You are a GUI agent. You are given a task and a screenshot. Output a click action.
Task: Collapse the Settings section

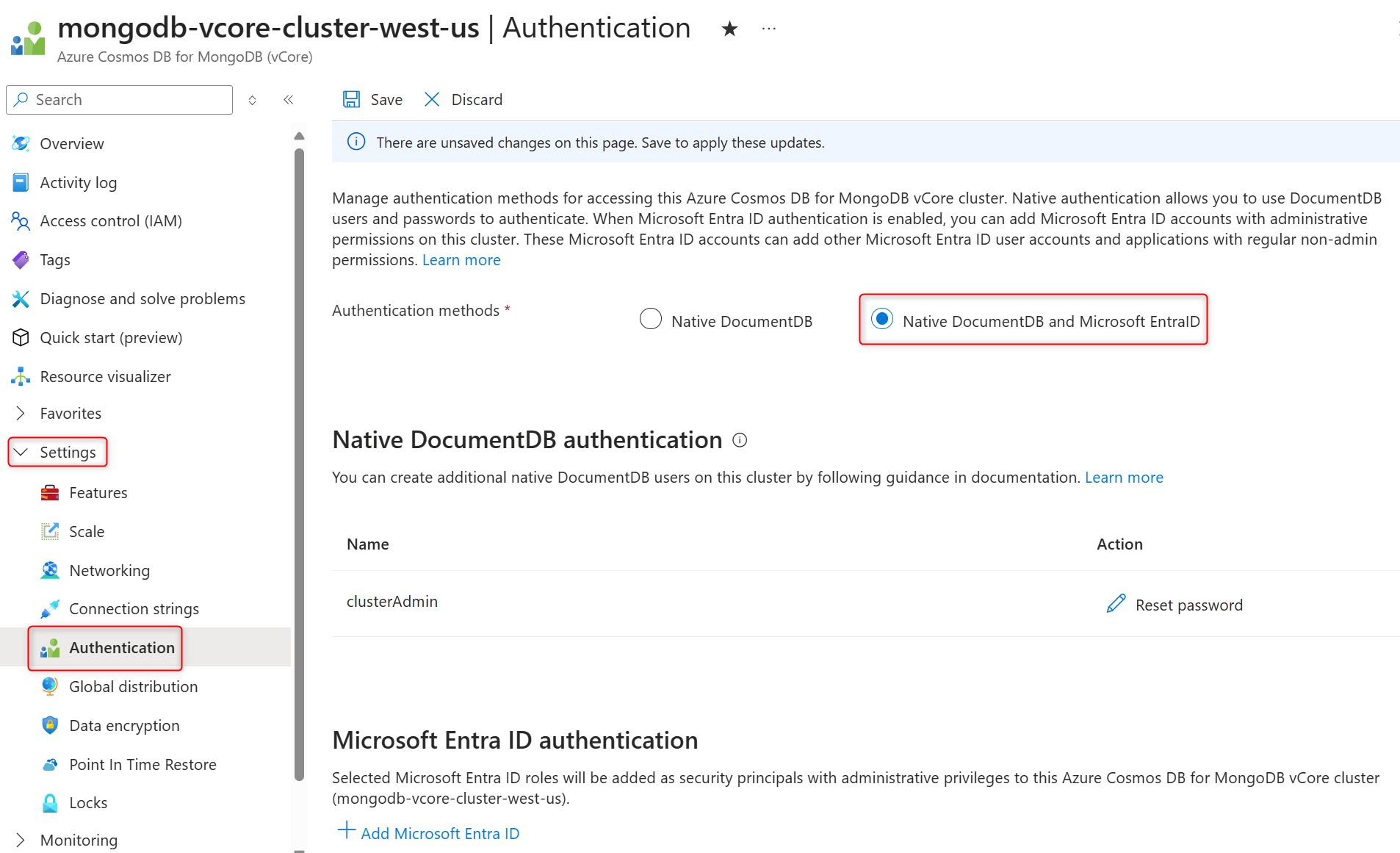click(21, 452)
